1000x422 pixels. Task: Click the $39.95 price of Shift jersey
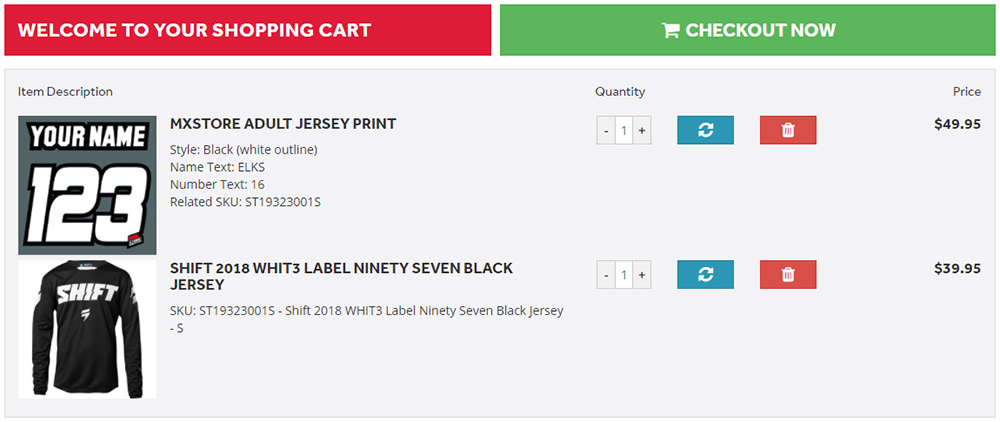[x=957, y=268]
